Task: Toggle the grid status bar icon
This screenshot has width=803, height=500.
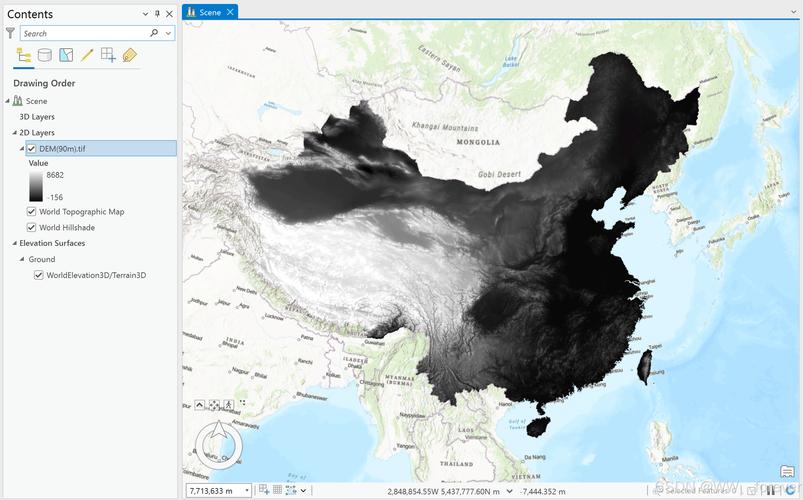Action: 277,490
